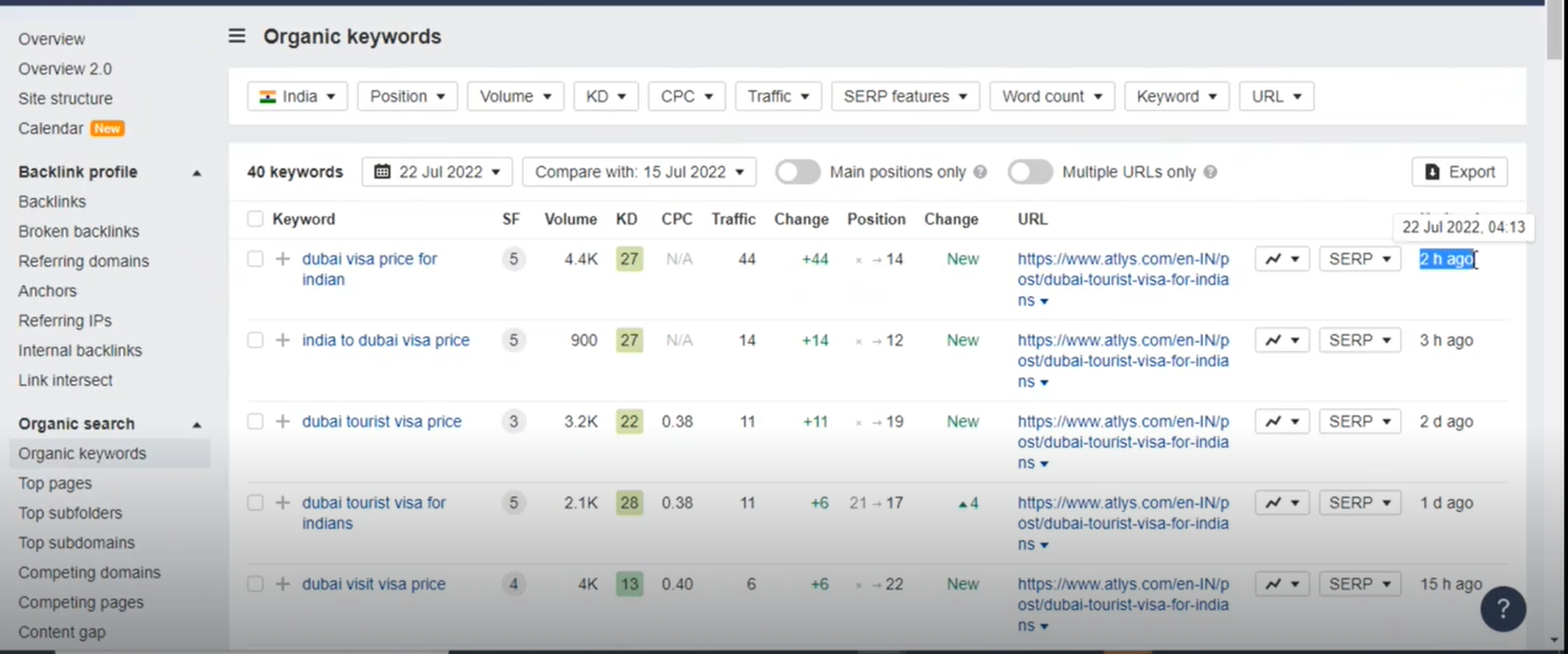This screenshot has height=654, width=1568.
Task: Collapse the Organic search sidebar section
Action: (196, 425)
